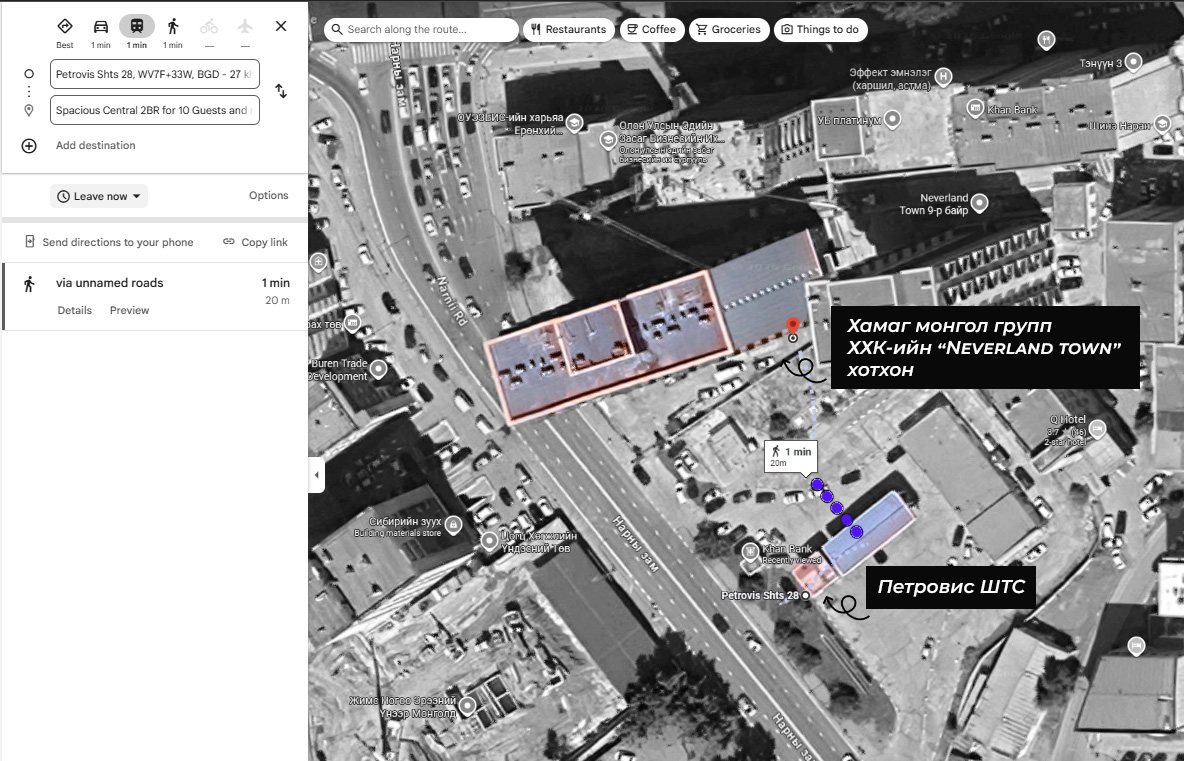Click the red destination pin on map
1184x761 pixels.
(793, 326)
